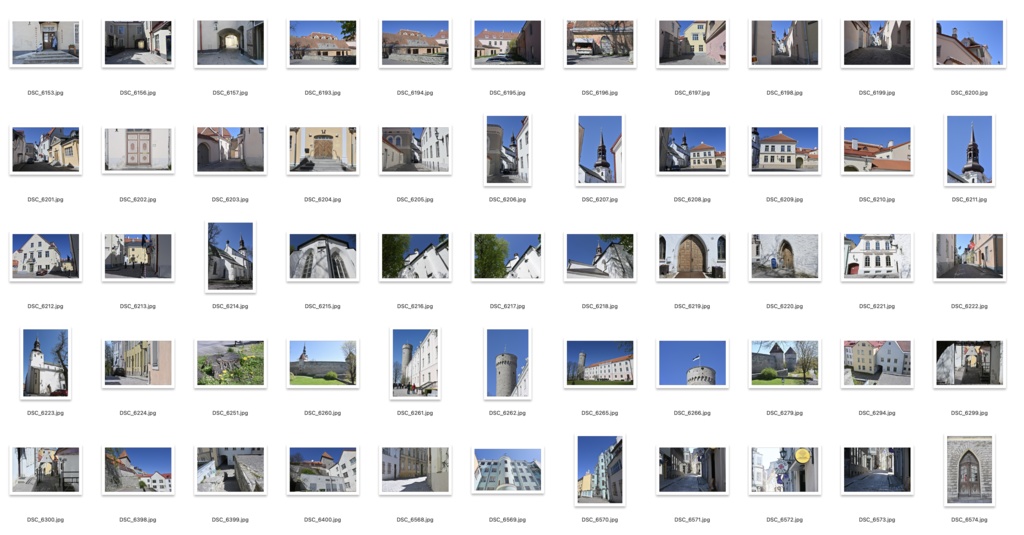The image size is (1024, 535).
Task: Open the DSC_6265.jpg castle thumbnail
Action: pyautogui.click(x=600, y=363)
